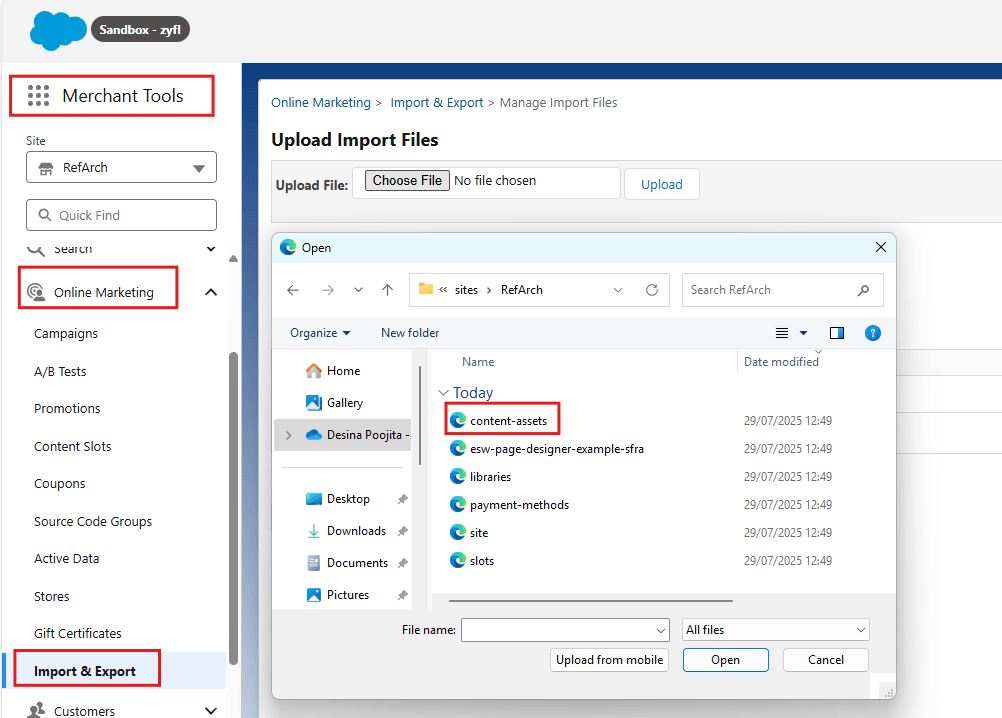Open the All files type dropdown
Screen dimensions: 1002x718
(776, 630)
